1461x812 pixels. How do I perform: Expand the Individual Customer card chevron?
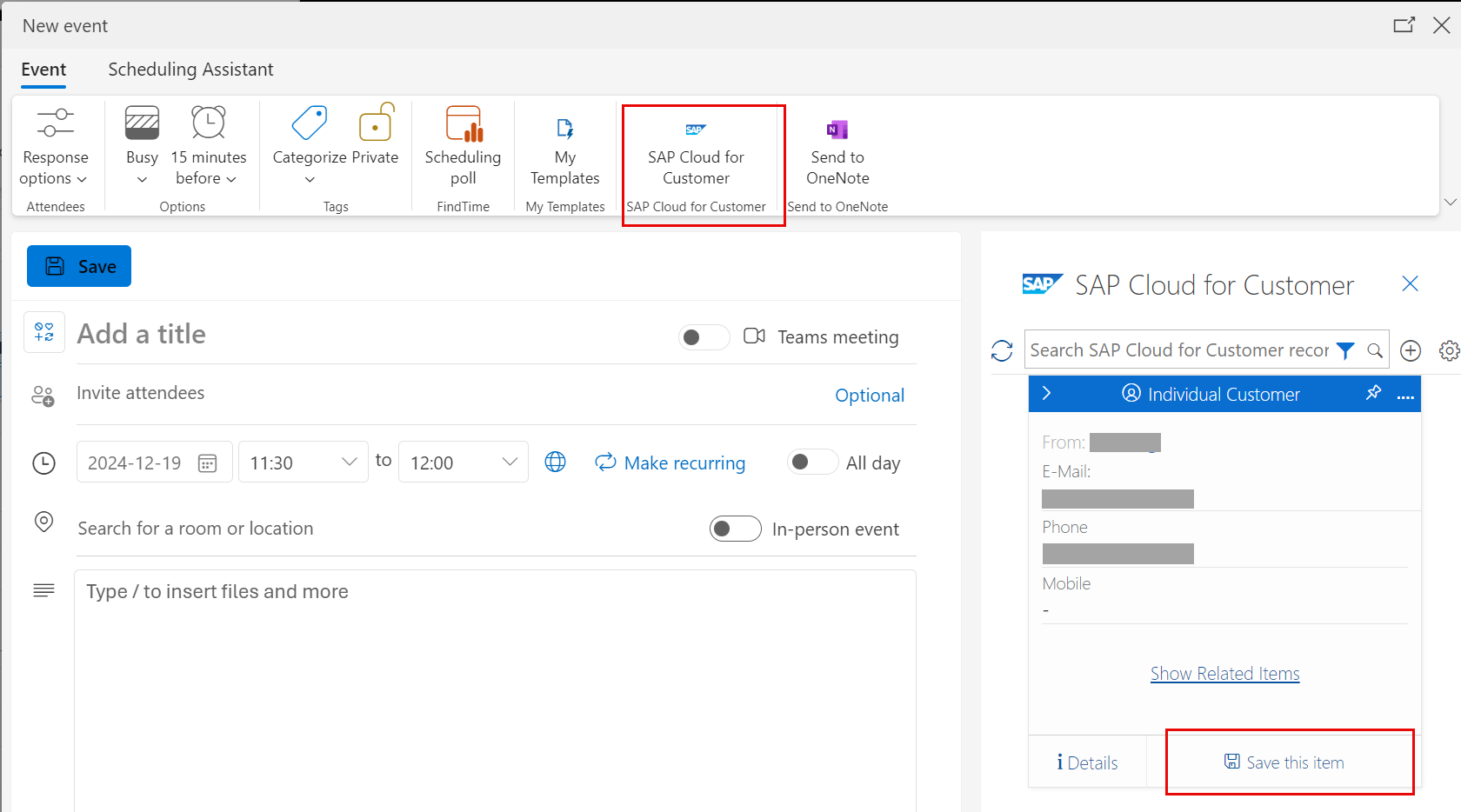pos(1046,393)
